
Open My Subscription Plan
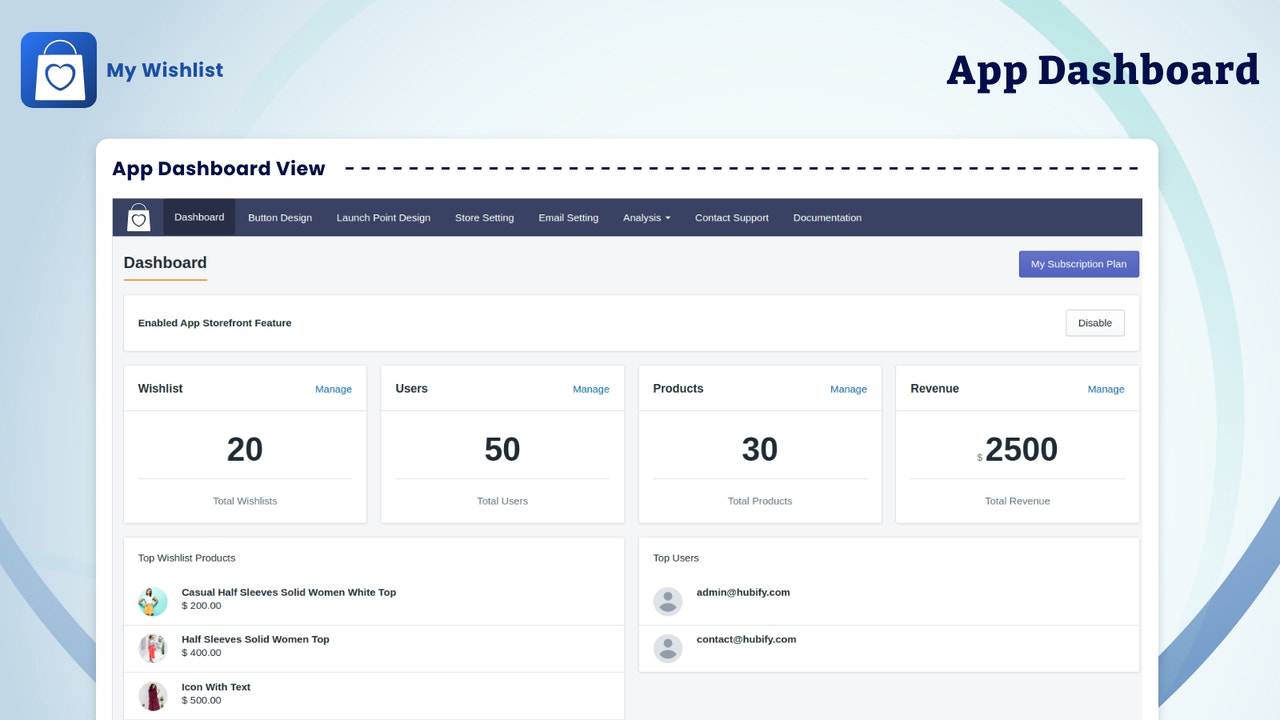click(1078, 263)
